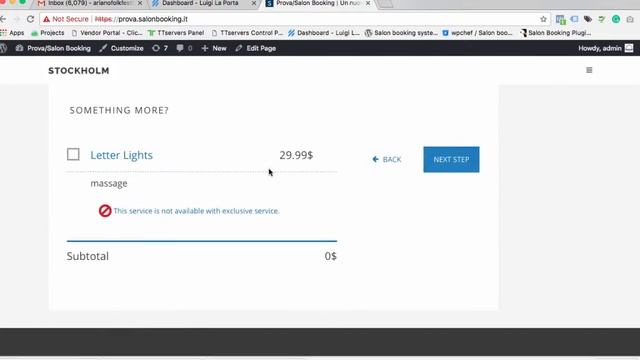Click Customize in admin bar
This screenshot has height=360, width=640.
coord(121,48)
